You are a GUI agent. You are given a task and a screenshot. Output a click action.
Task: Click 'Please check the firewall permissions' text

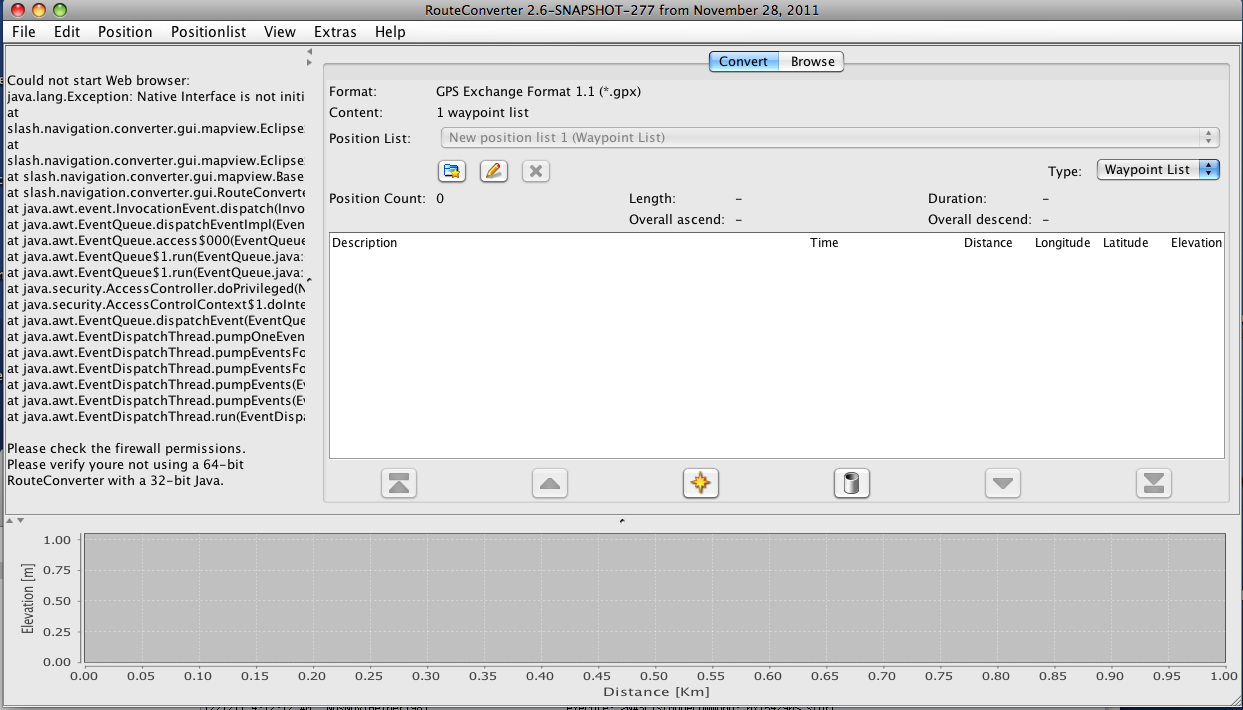click(126, 449)
